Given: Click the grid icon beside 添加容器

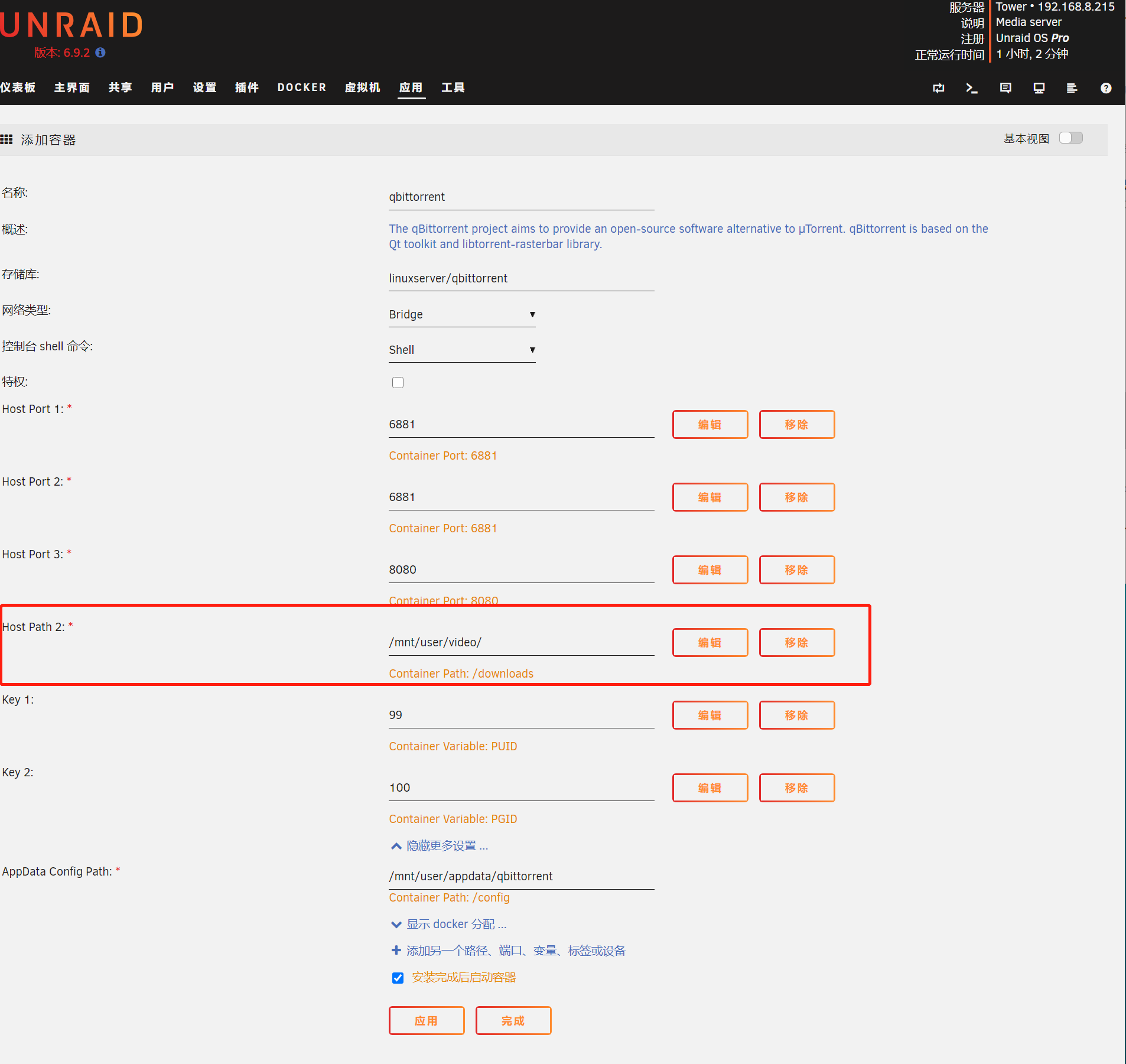Looking at the screenshot, I should tap(6, 139).
